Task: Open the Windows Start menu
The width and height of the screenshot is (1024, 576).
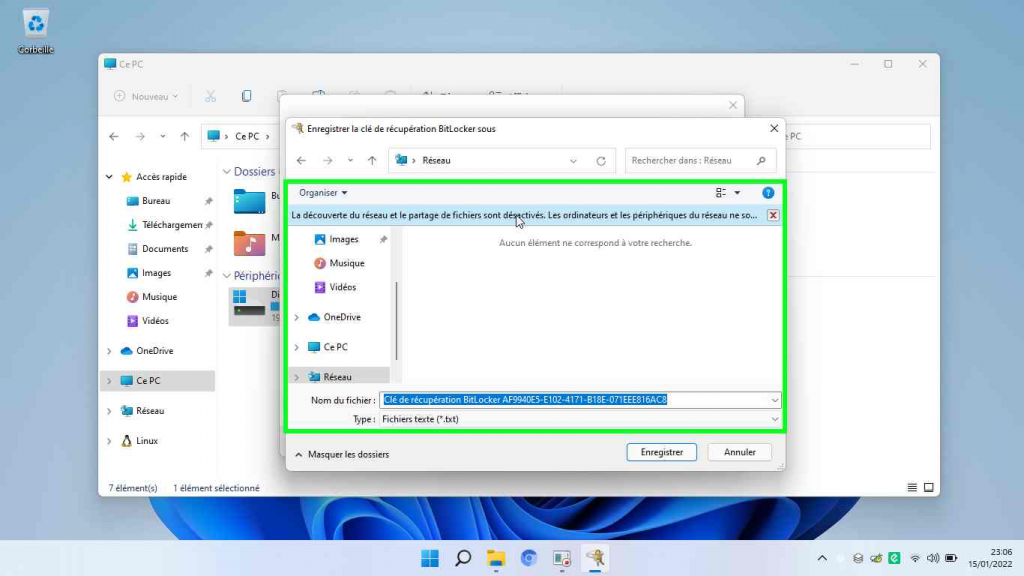Action: pos(429,558)
